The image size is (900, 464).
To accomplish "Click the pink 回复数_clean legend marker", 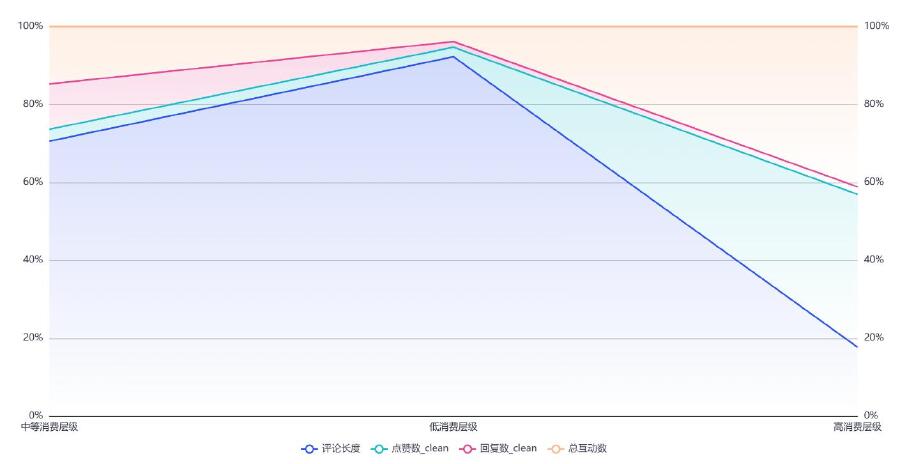I will tap(468, 449).
